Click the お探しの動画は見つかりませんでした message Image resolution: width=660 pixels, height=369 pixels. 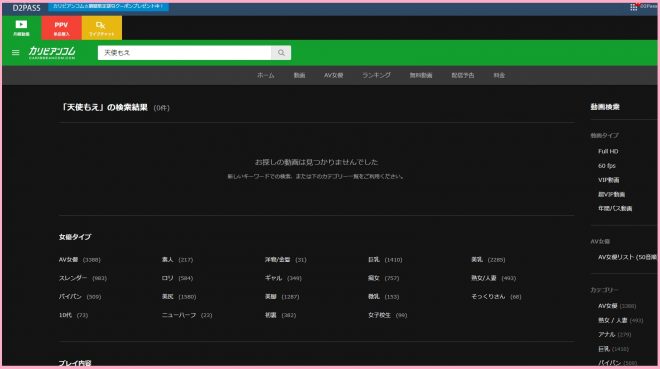coord(316,162)
